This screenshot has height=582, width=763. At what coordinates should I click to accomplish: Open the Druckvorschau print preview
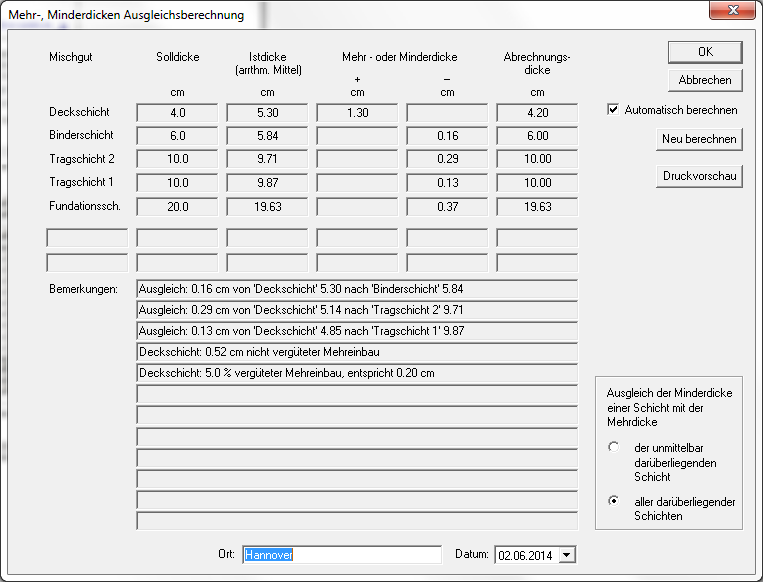point(699,176)
